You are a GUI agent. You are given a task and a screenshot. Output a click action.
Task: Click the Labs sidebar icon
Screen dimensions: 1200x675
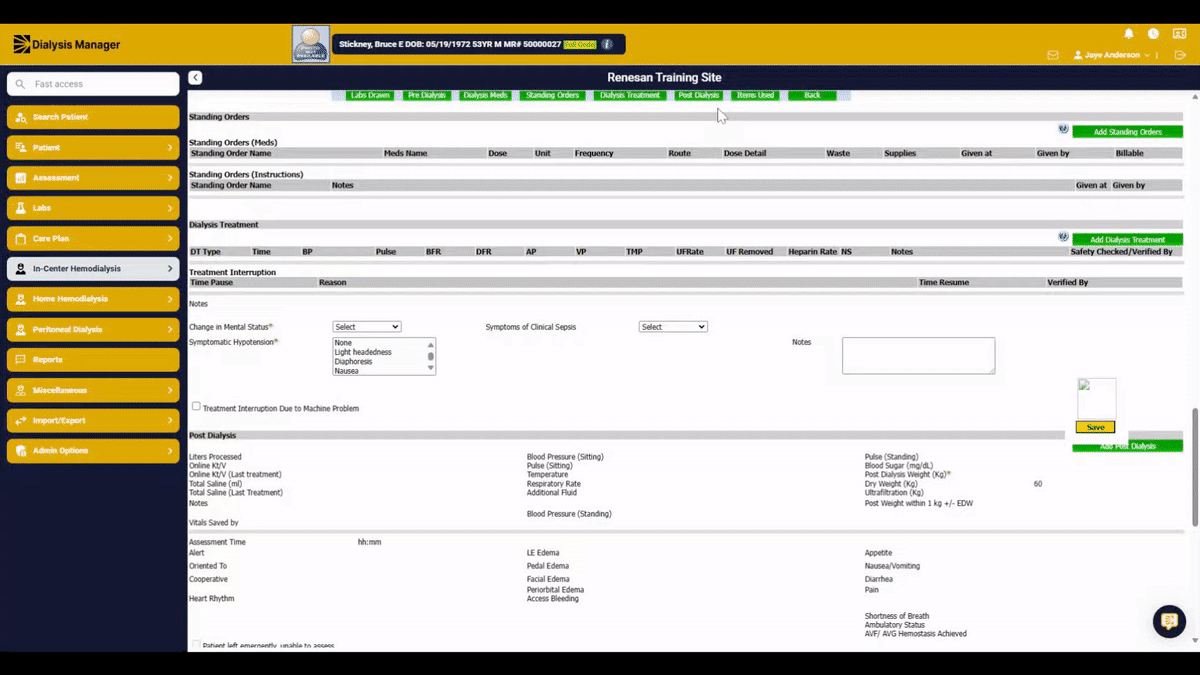pos(20,208)
